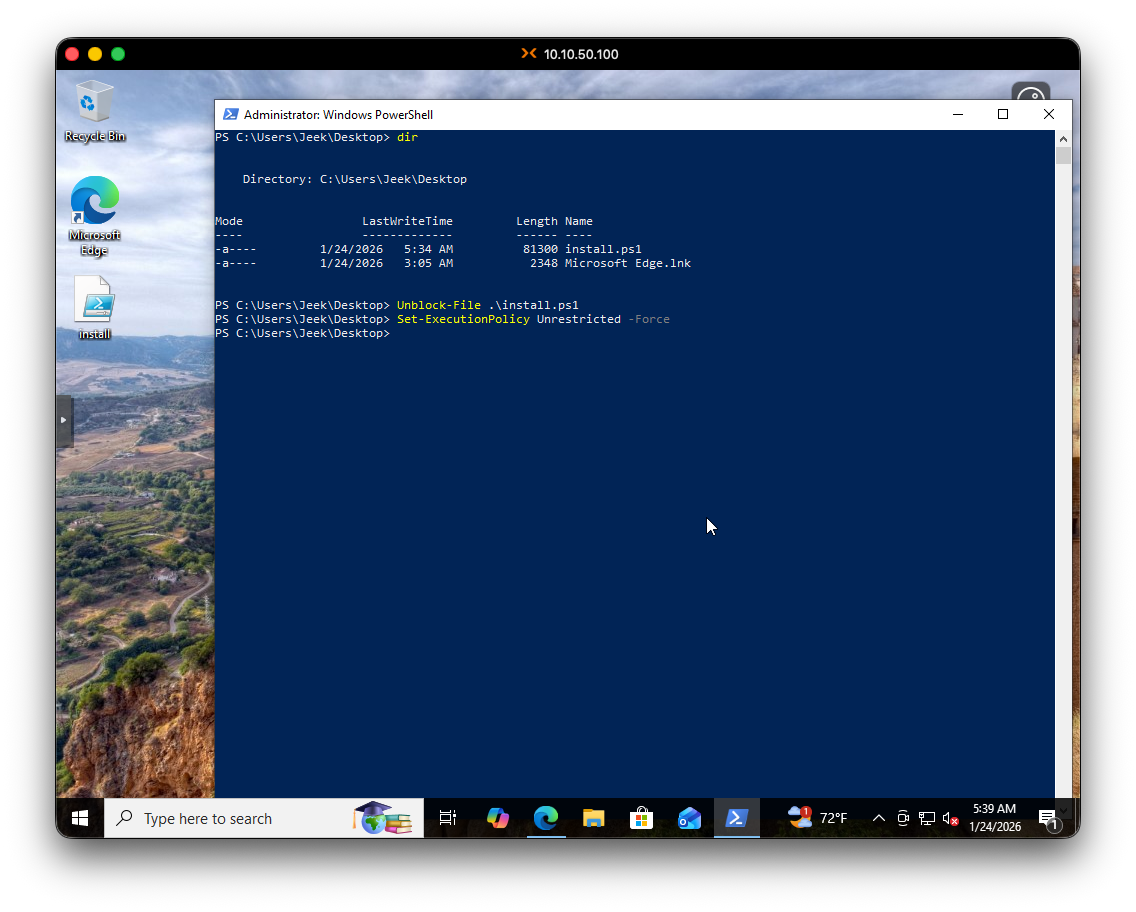Open Task View from the taskbar
This screenshot has width=1136, height=912.
click(x=447, y=818)
